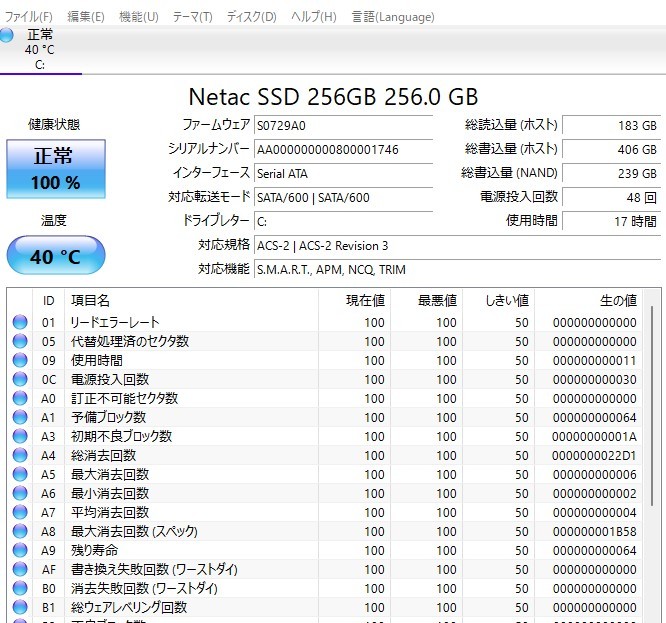Viewport: 666px width, 623px height.
Task: Click the status icon beside 残り寿命
Action: [x=19, y=551]
